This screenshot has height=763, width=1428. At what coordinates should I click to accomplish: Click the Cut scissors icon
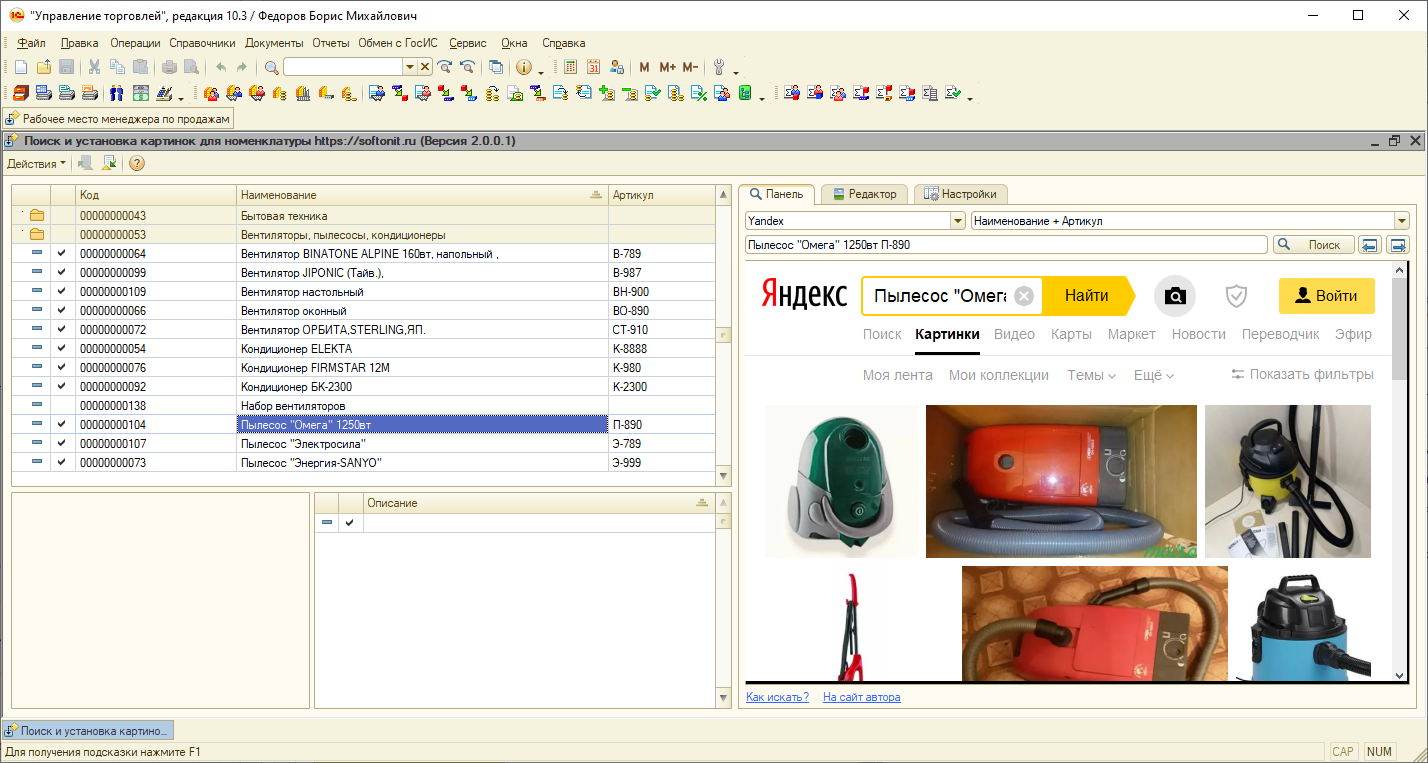[x=95, y=67]
